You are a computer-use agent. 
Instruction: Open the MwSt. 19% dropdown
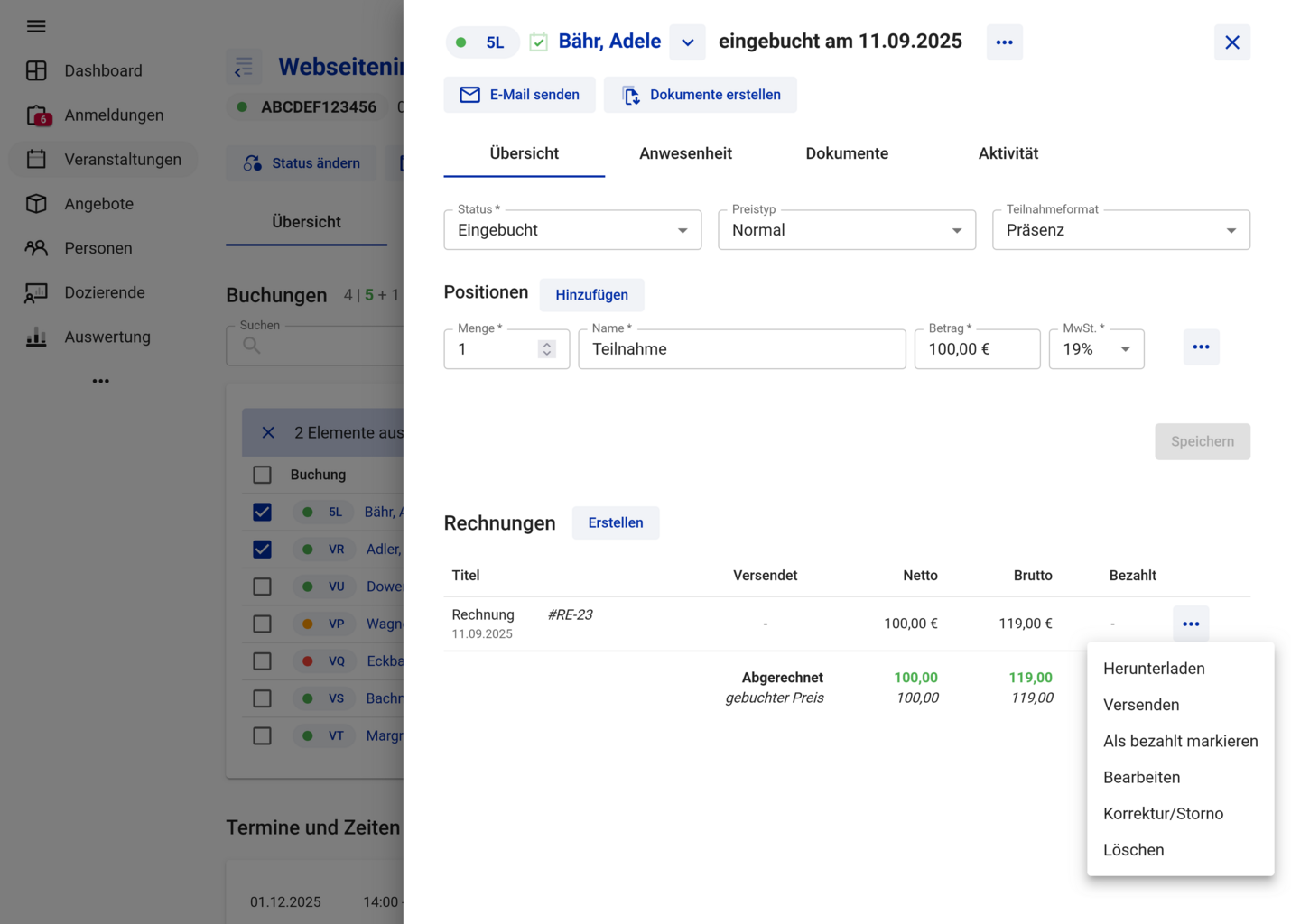click(1096, 349)
